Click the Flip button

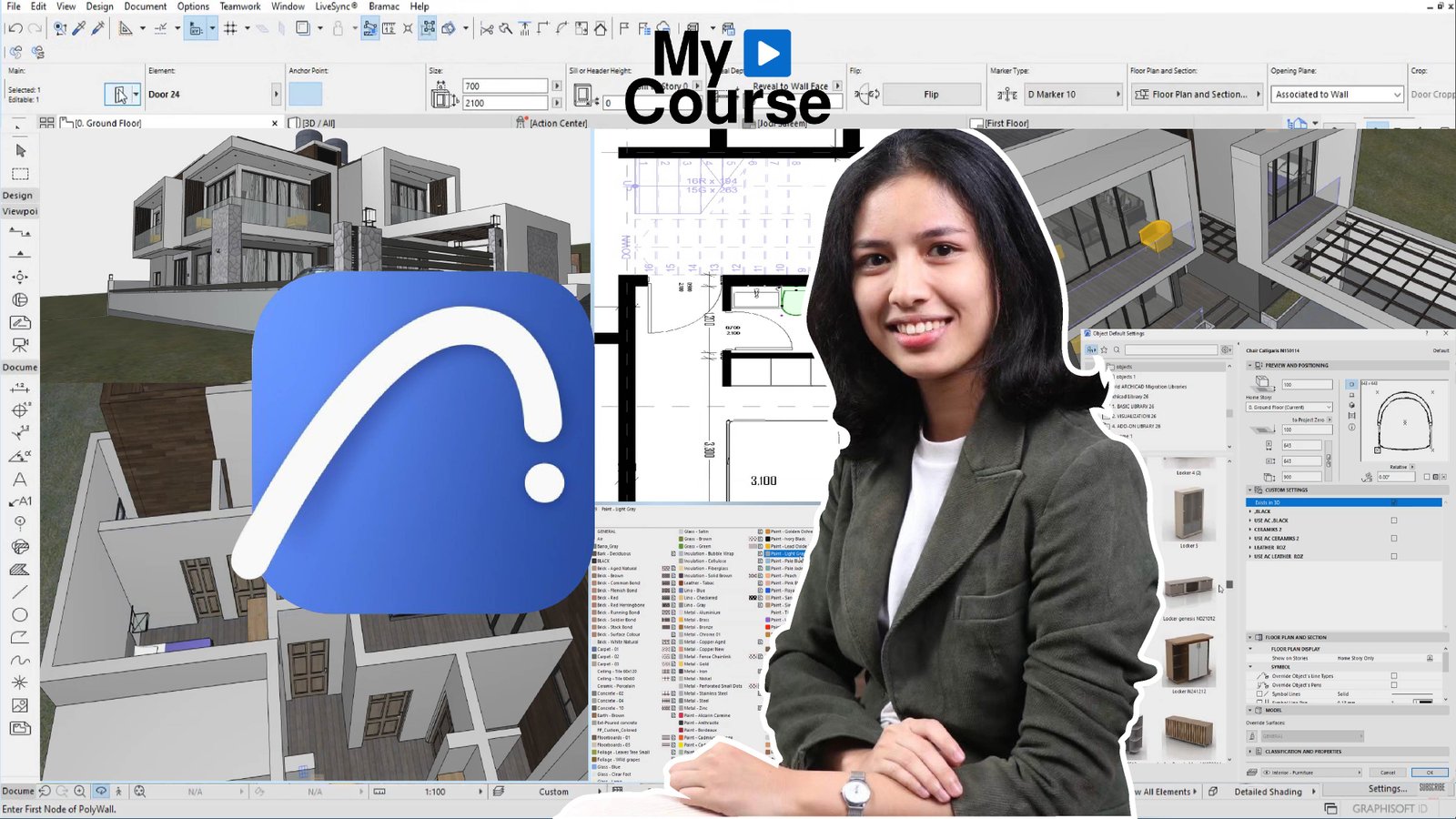click(x=931, y=95)
